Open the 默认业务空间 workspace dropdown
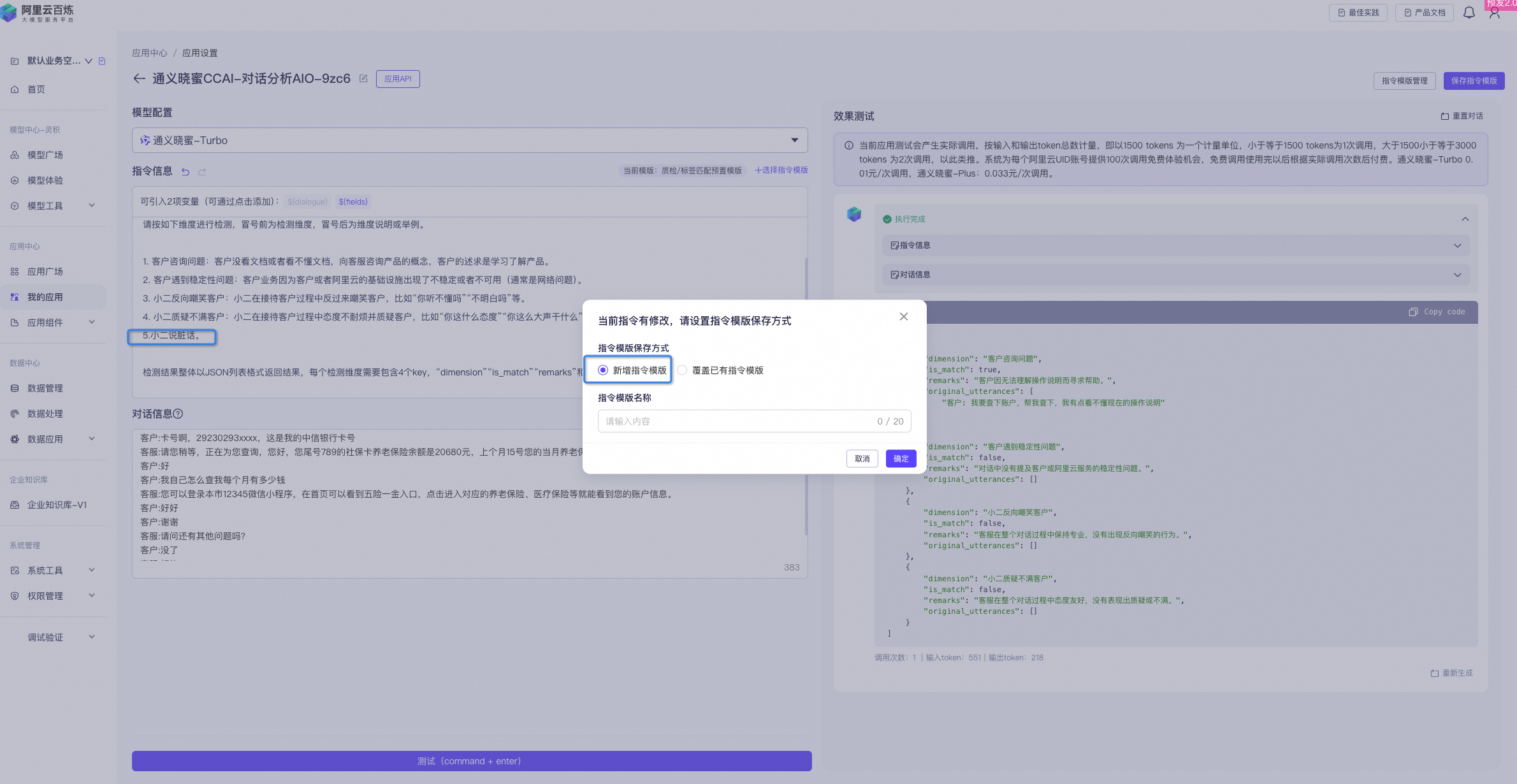1517x784 pixels. [89, 61]
